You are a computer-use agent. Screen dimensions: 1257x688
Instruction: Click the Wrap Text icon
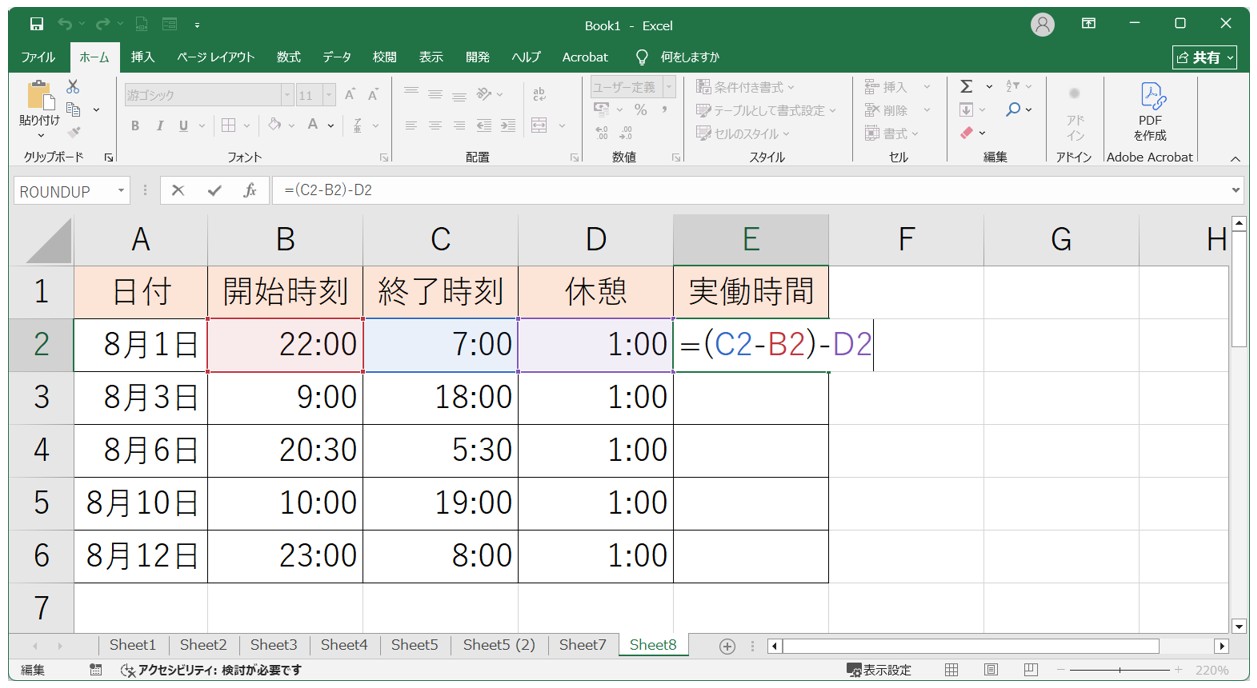540,94
